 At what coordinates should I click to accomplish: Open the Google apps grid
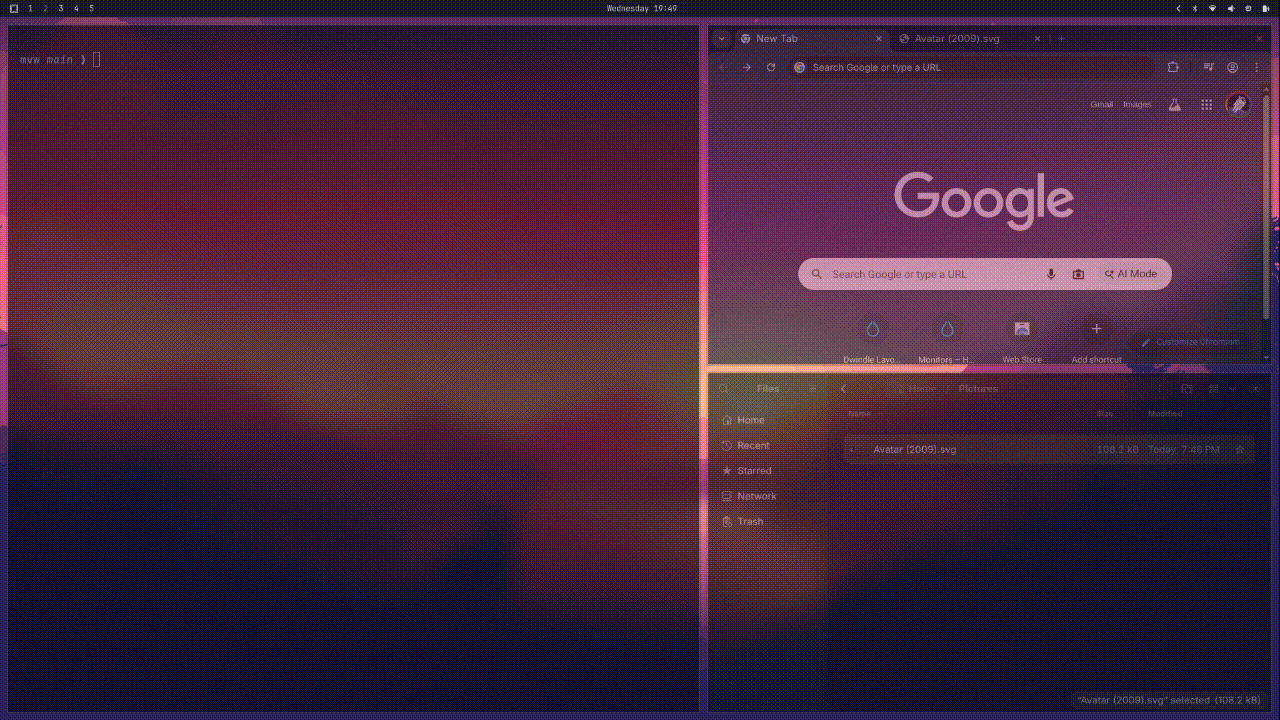pos(1207,104)
